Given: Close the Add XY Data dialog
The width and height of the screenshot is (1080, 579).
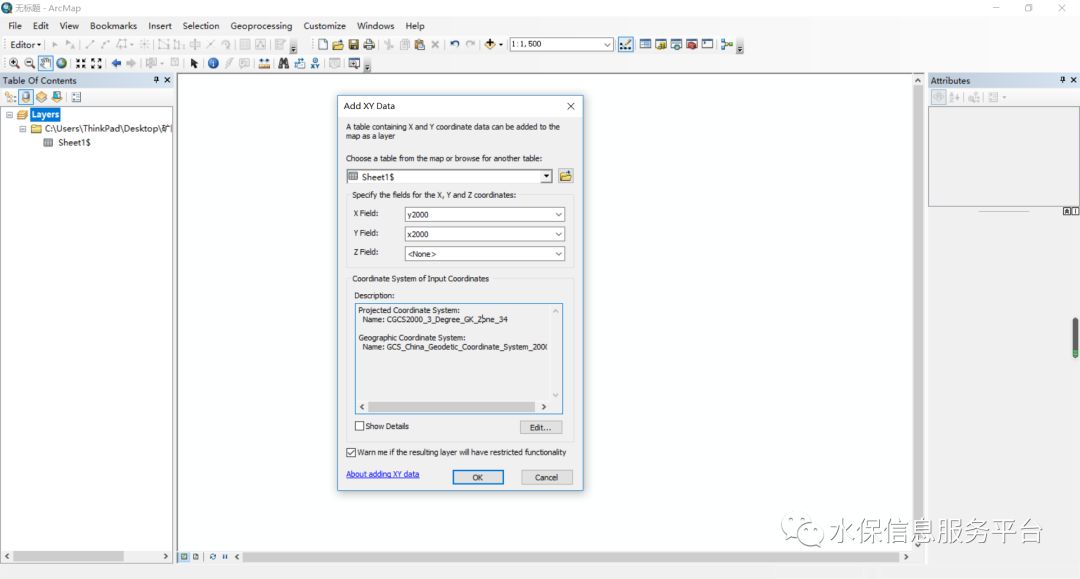Looking at the screenshot, I should (x=570, y=106).
